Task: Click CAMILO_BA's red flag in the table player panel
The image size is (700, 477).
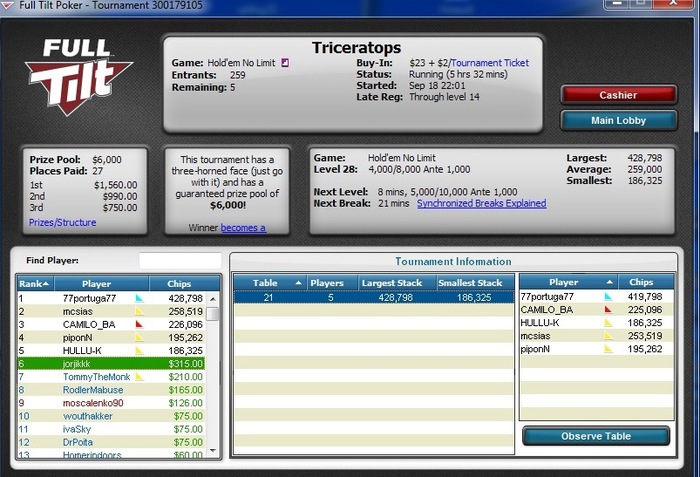Action: point(608,310)
